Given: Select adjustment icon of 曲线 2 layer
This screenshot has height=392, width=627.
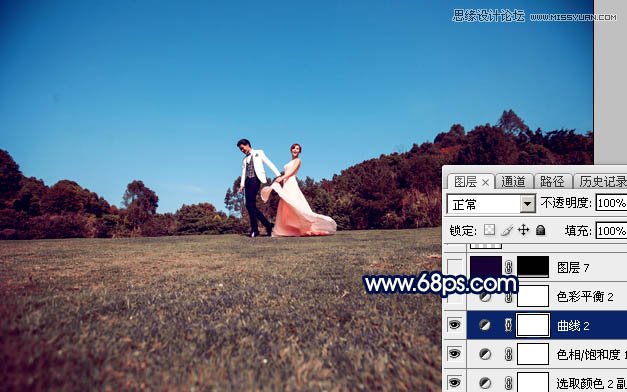Looking at the screenshot, I should [485, 325].
